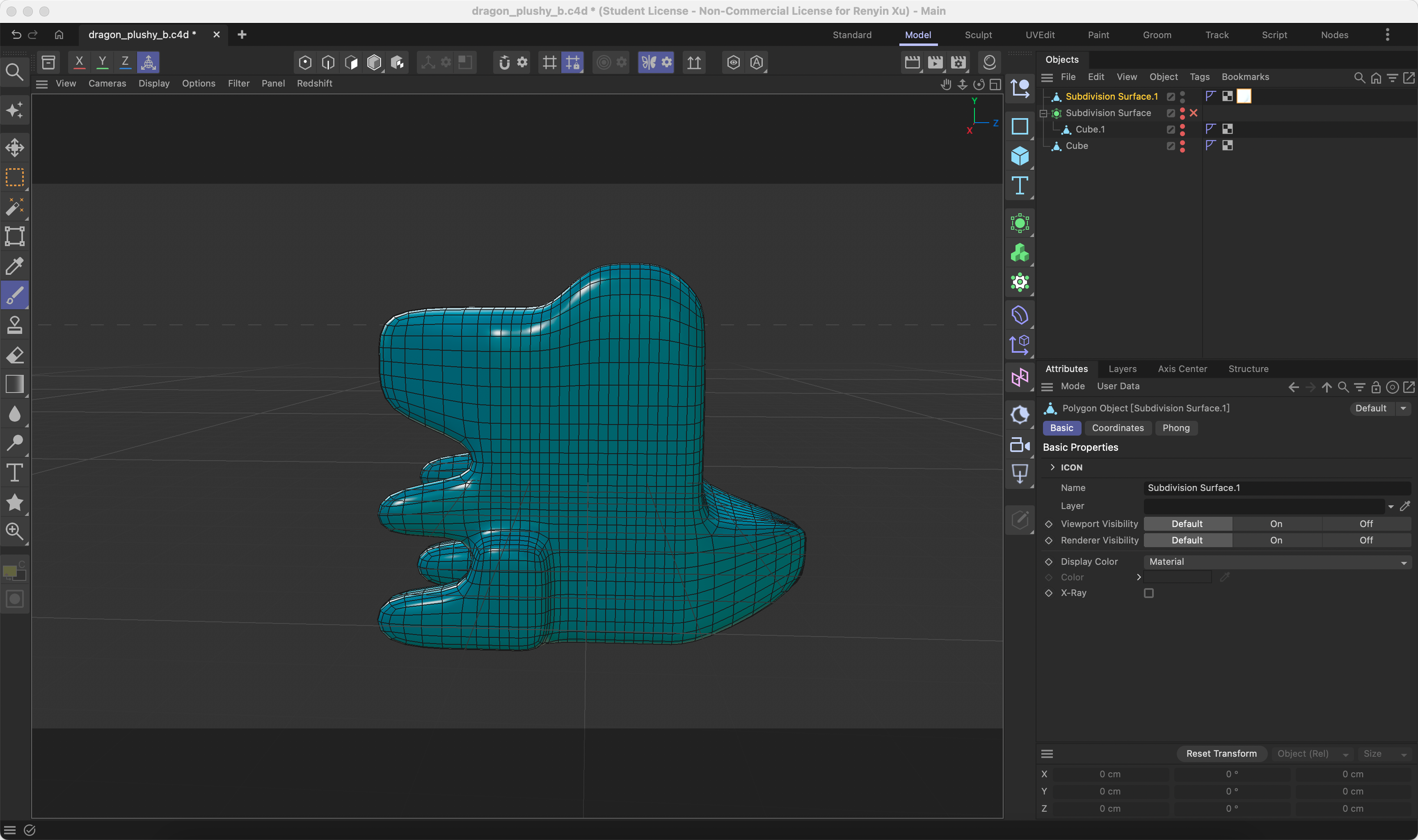Switch to the Coordinates tab
1418x840 pixels.
pyautogui.click(x=1118, y=428)
